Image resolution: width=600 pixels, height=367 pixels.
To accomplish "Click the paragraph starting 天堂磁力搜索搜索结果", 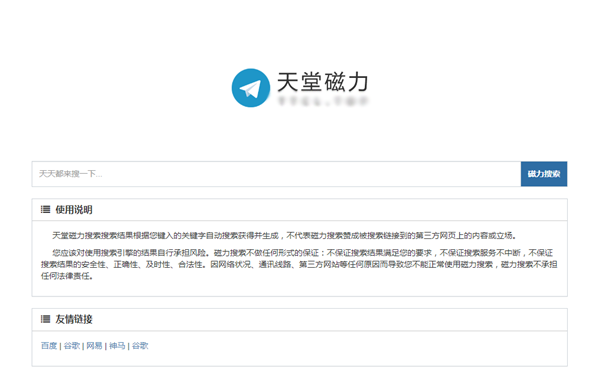I will click(x=284, y=236).
